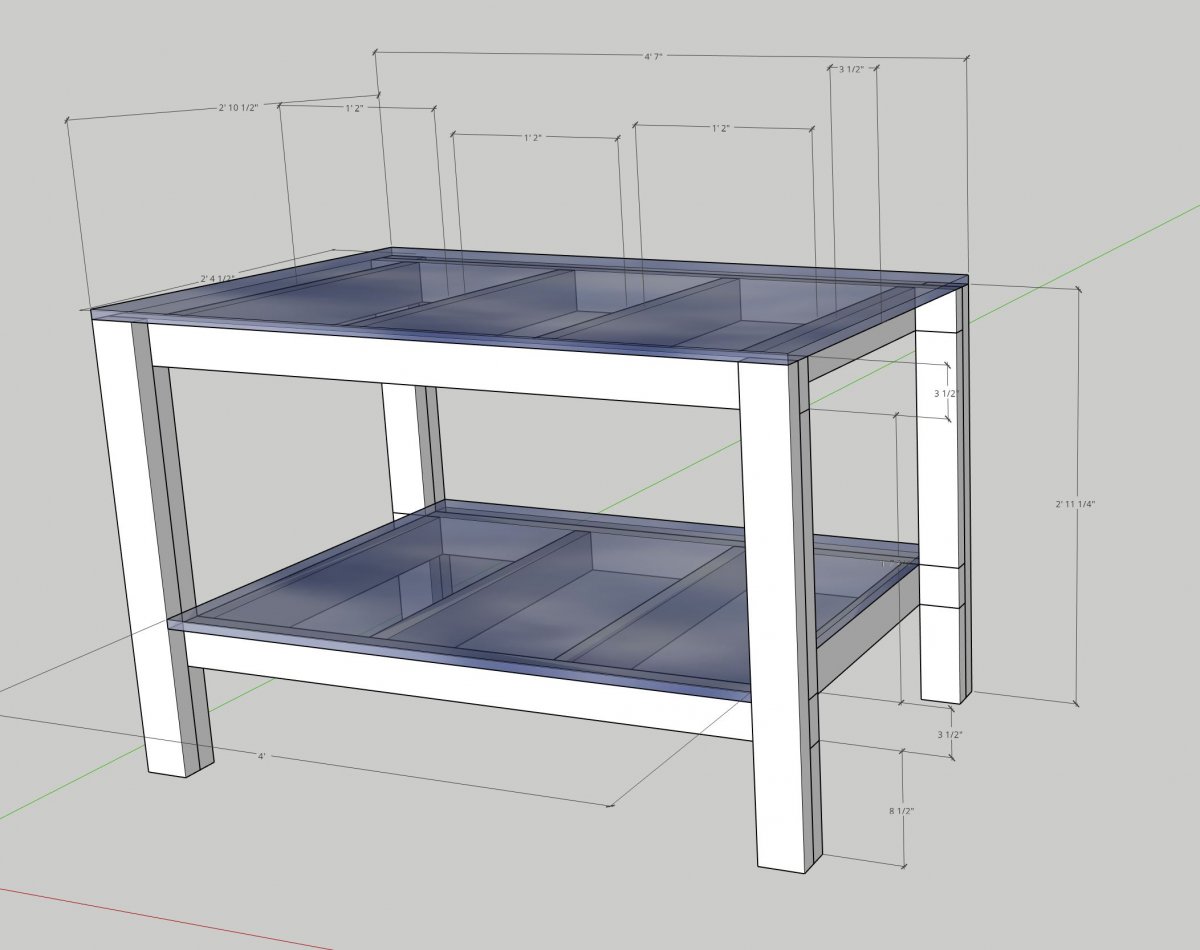Select the long front upper apron board
The height and width of the screenshot is (950, 1200).
pyautogui.click(x=444, y=365)
